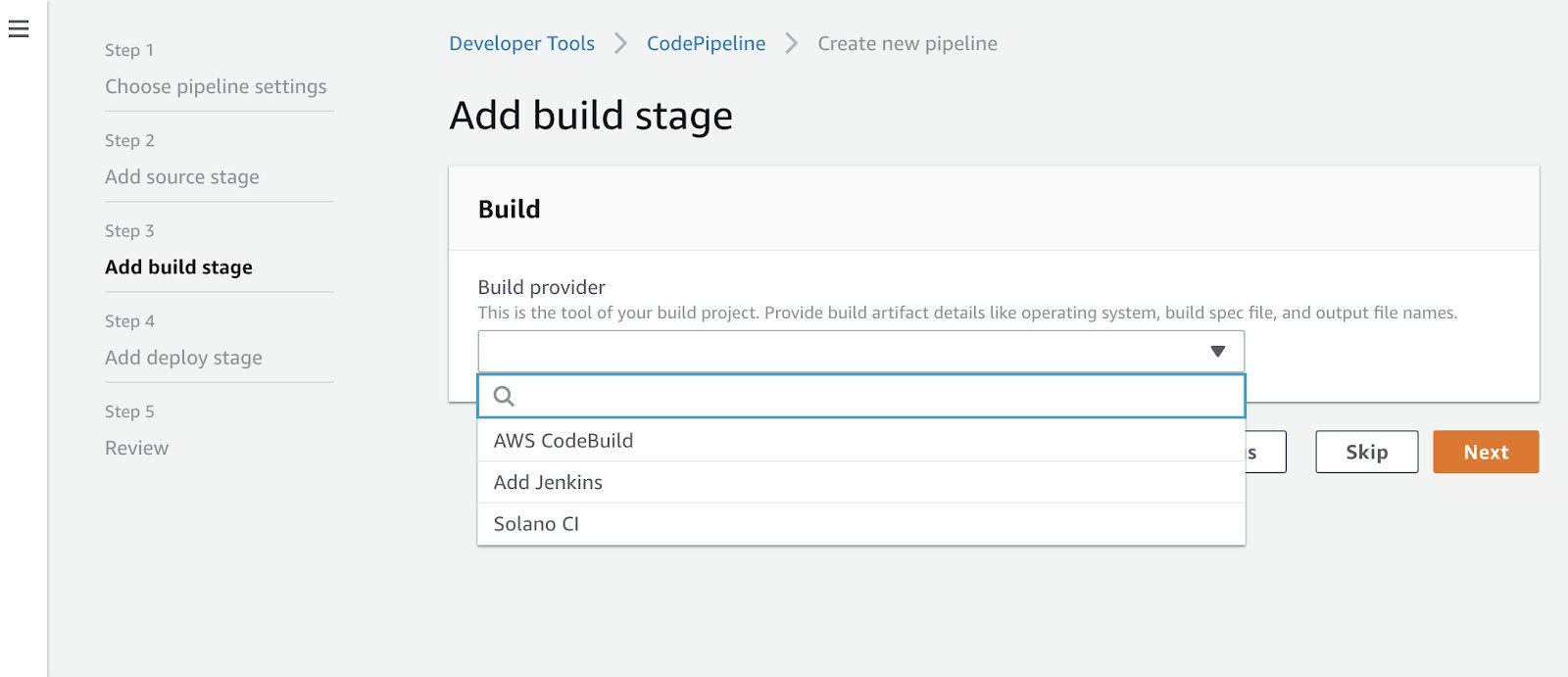Open the hamburger navigation menu
The width and height of the screenshot is (1568, 677).
click(19, 29)
